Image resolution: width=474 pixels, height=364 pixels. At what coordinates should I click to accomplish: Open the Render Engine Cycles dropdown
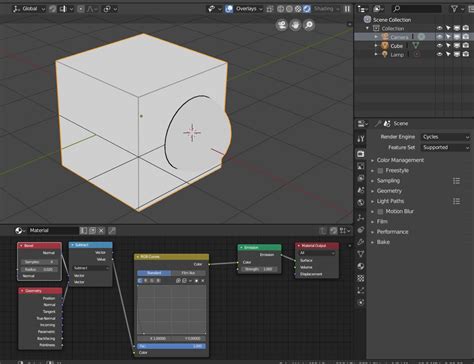tap(446, 137)
